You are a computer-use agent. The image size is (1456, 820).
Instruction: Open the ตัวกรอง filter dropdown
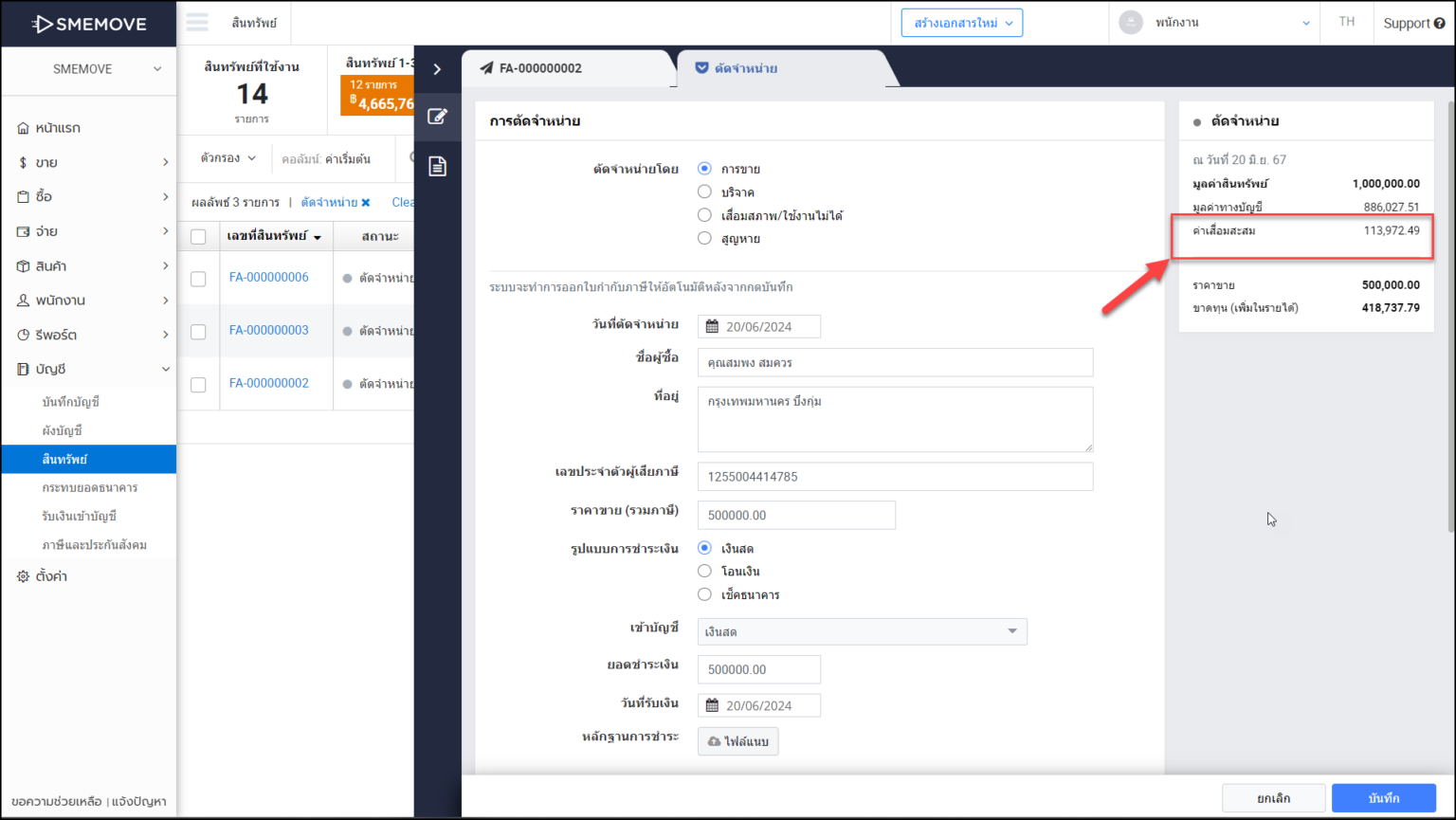(x=227, y=158)
